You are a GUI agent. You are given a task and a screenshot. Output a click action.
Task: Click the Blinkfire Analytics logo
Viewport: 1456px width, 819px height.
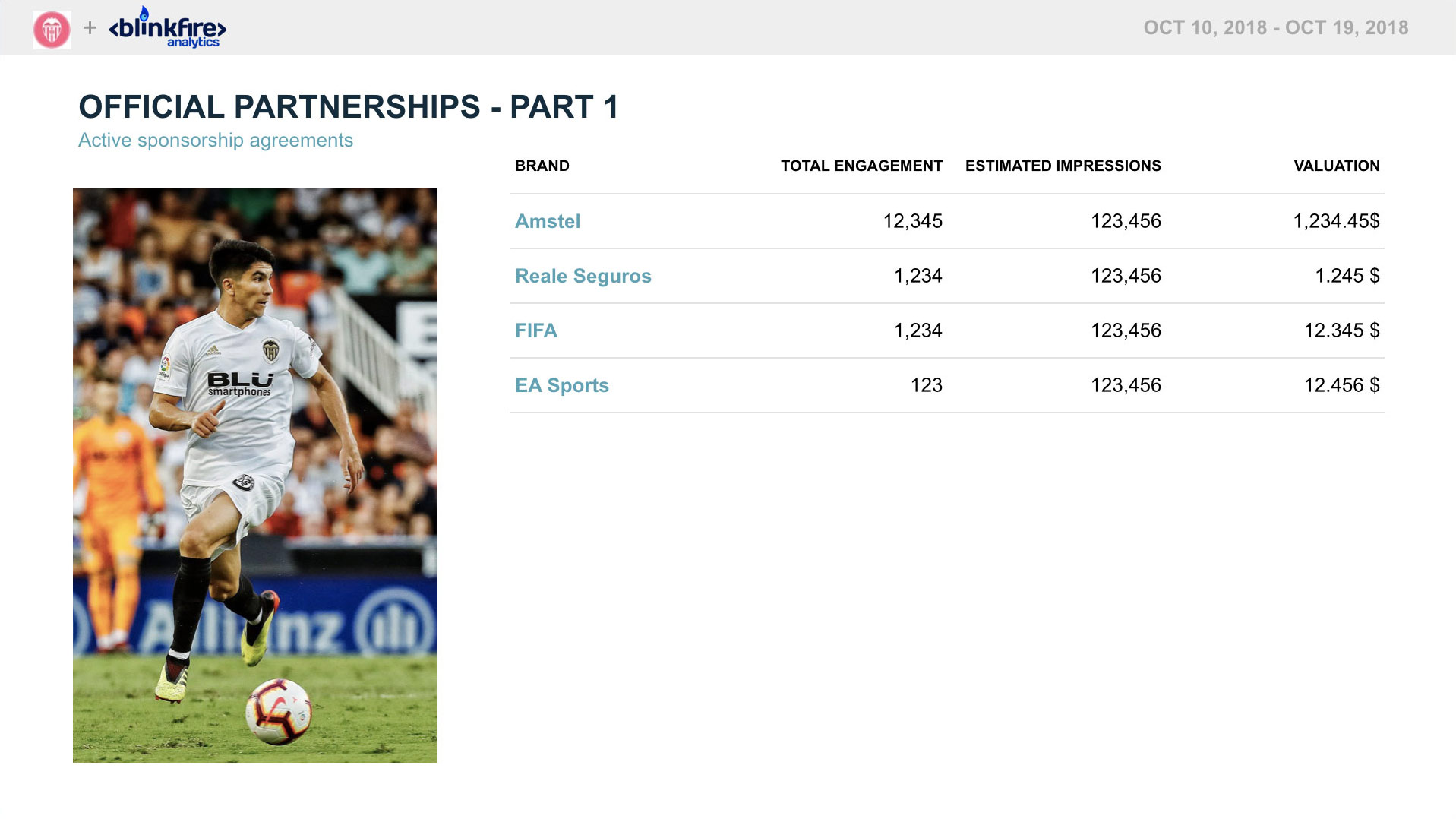168,29
